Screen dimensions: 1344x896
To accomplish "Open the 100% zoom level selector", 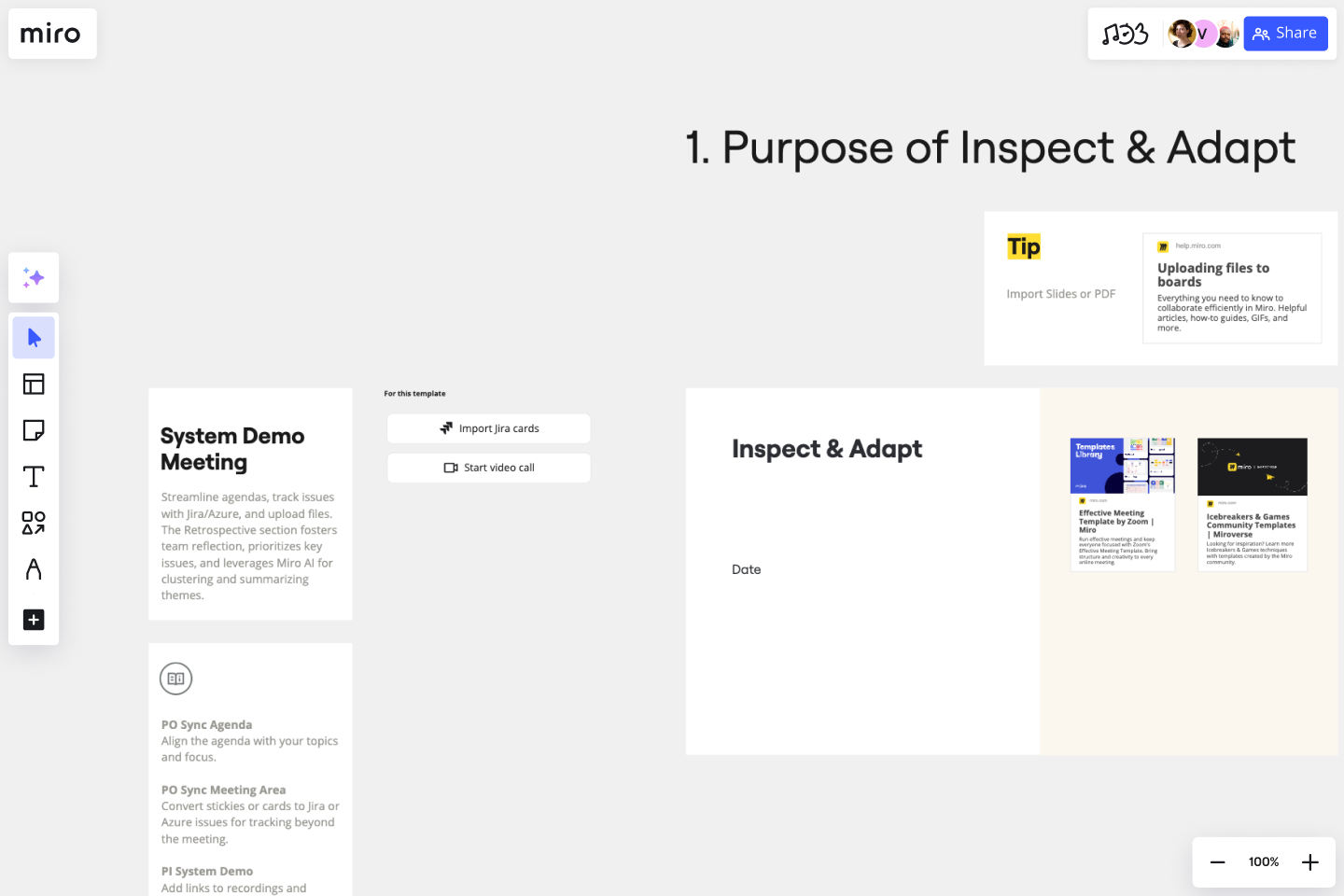I will pos(1263,861).
